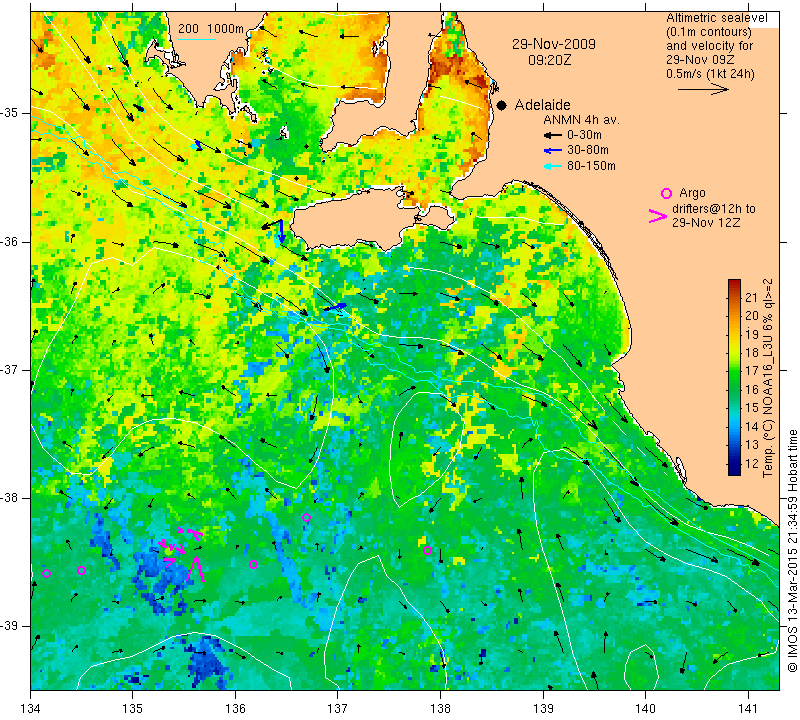Click the magenta Argo circle in legend
The image size is (800, 720).
(x=666, y=193)
